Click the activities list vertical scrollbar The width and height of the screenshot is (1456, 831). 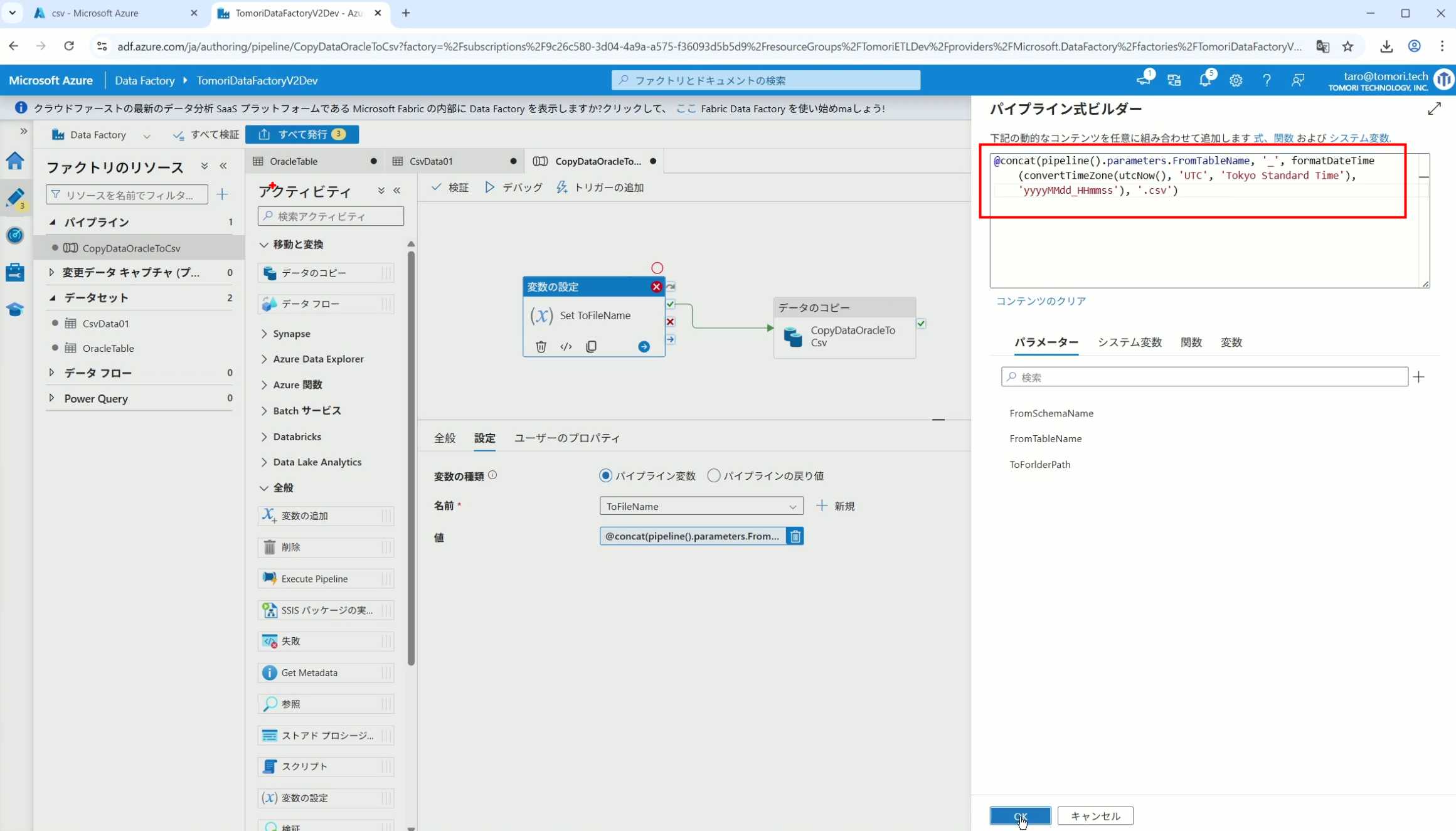pyautogui.click(x=411, y=458)
